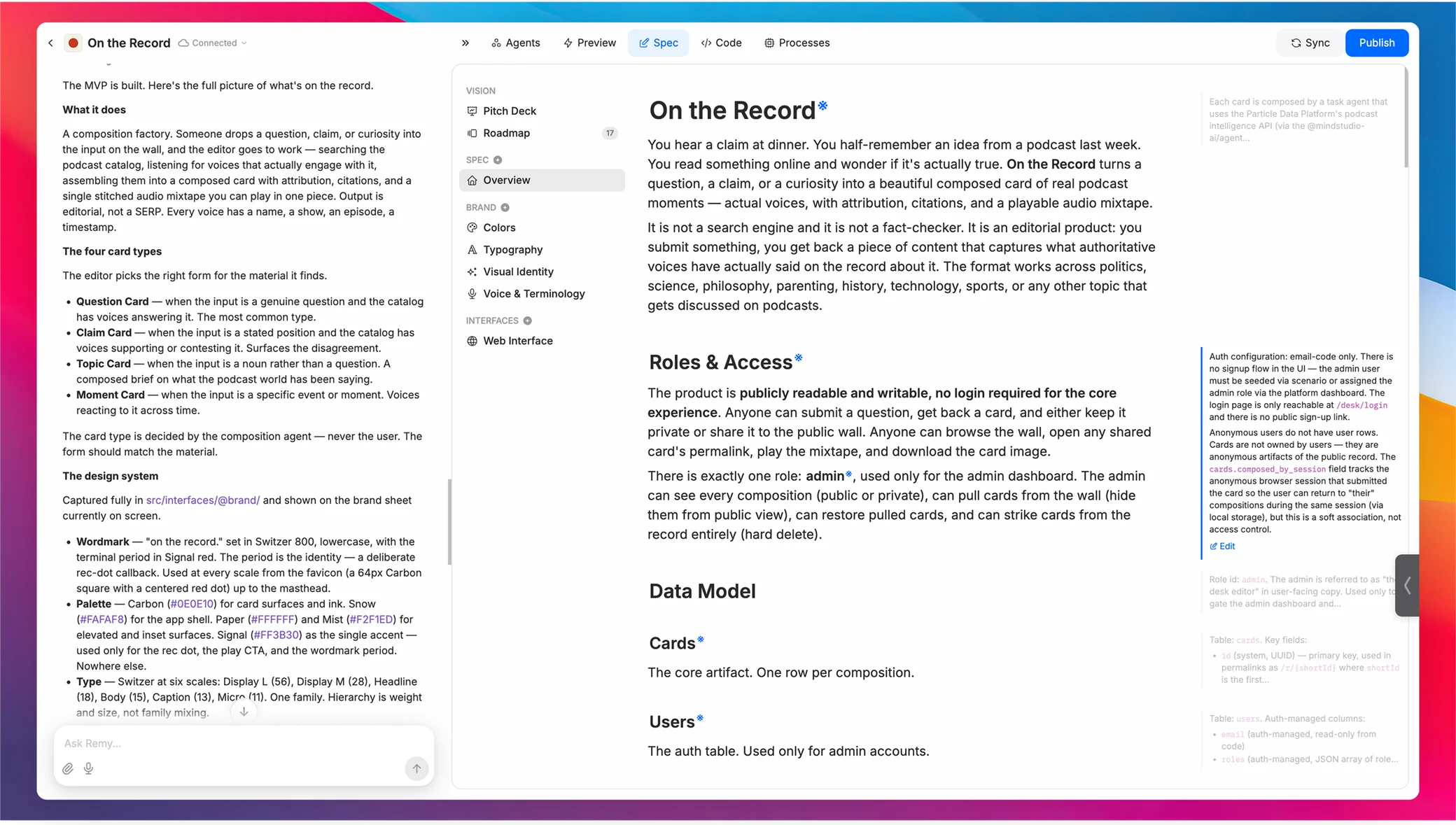Open Roadmap in sidebar

coord(542,133)
